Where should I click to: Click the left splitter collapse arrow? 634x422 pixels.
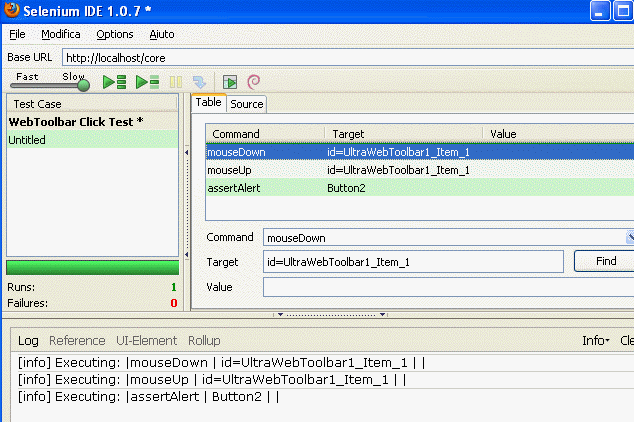point(187,152)
